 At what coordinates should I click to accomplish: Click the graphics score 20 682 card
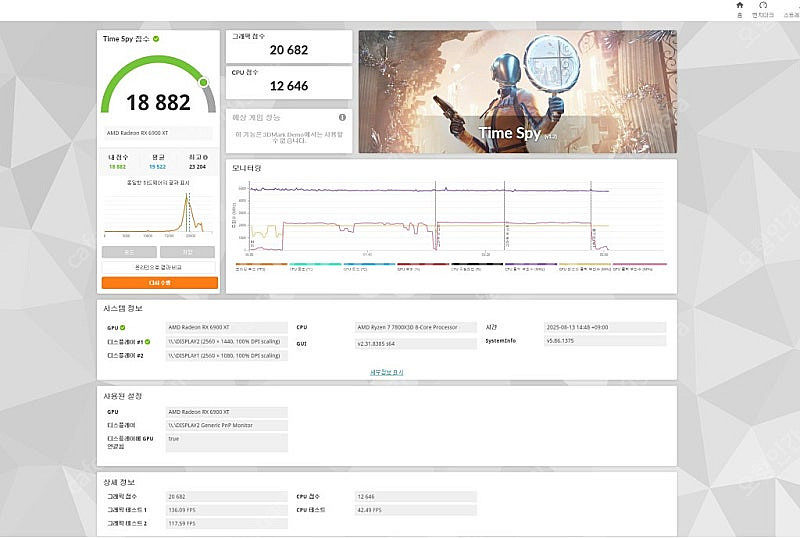pyautogui.click(x=289, y=46)
